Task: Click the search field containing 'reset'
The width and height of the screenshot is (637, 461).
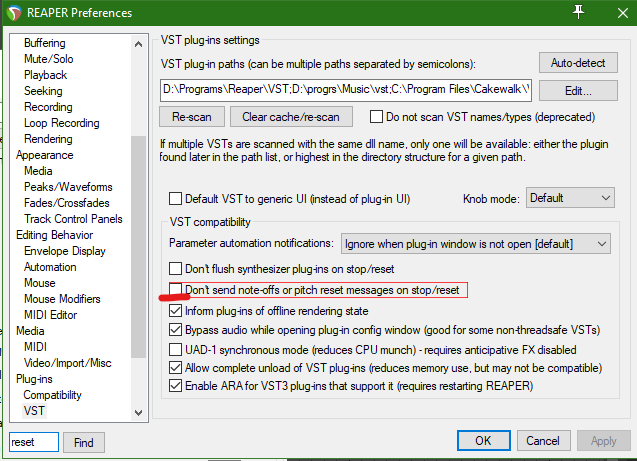Action: (x=34, y=442)
